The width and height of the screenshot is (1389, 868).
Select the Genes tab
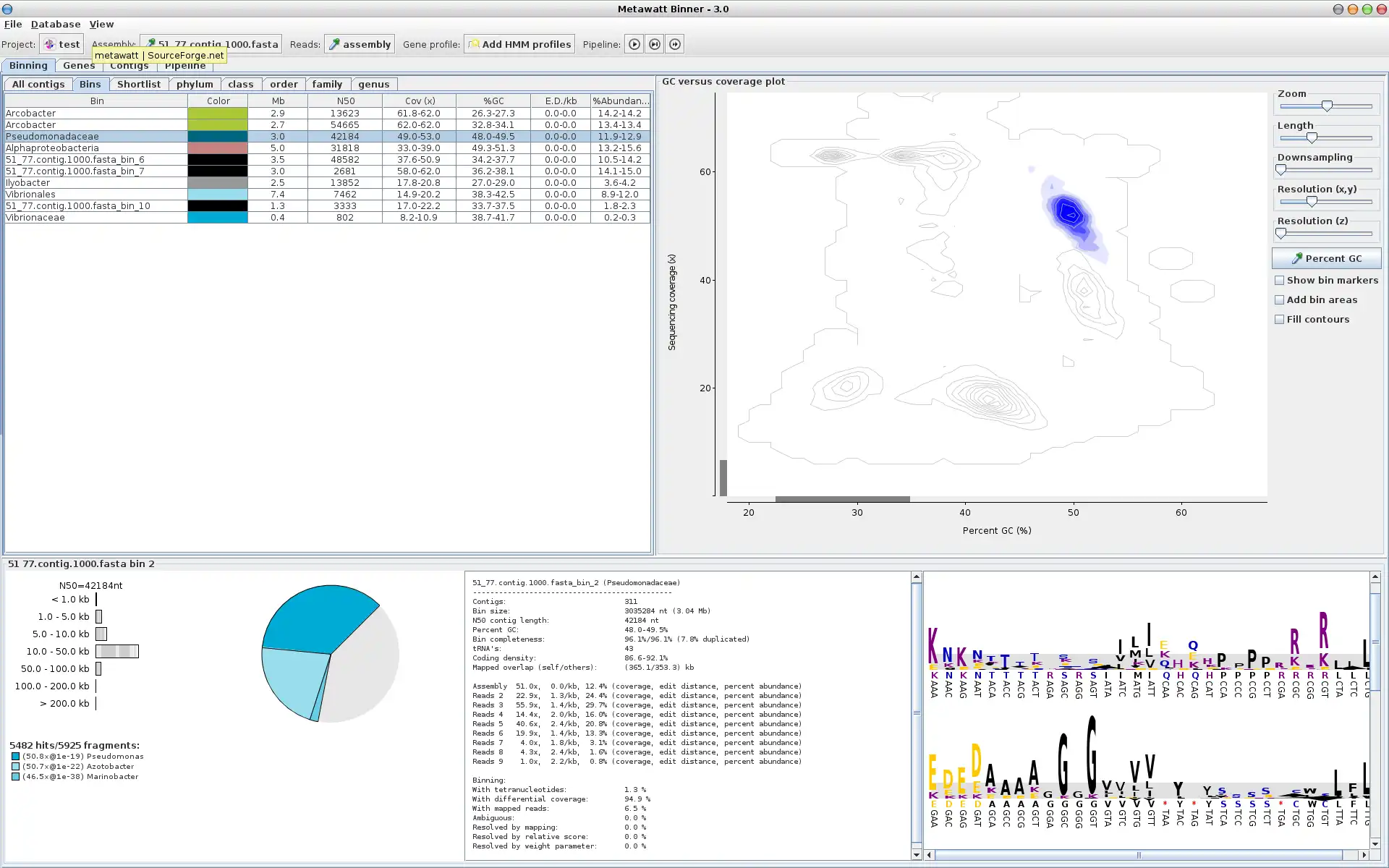tap(78, 64)
